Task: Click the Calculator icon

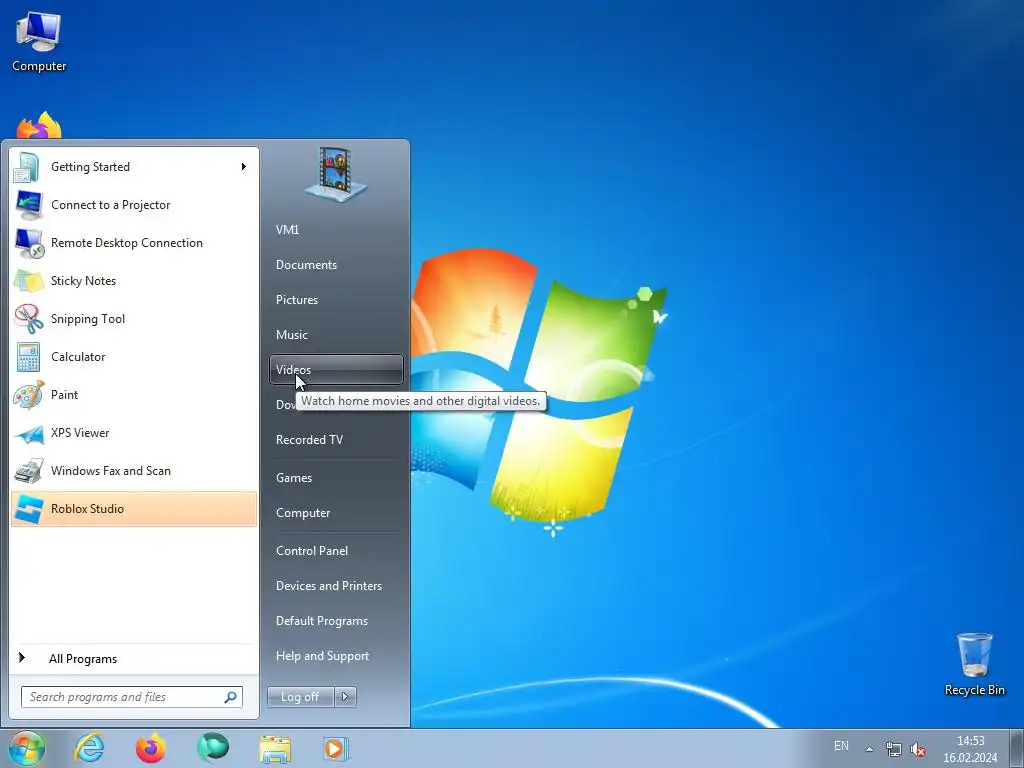Action: point(29,357)
